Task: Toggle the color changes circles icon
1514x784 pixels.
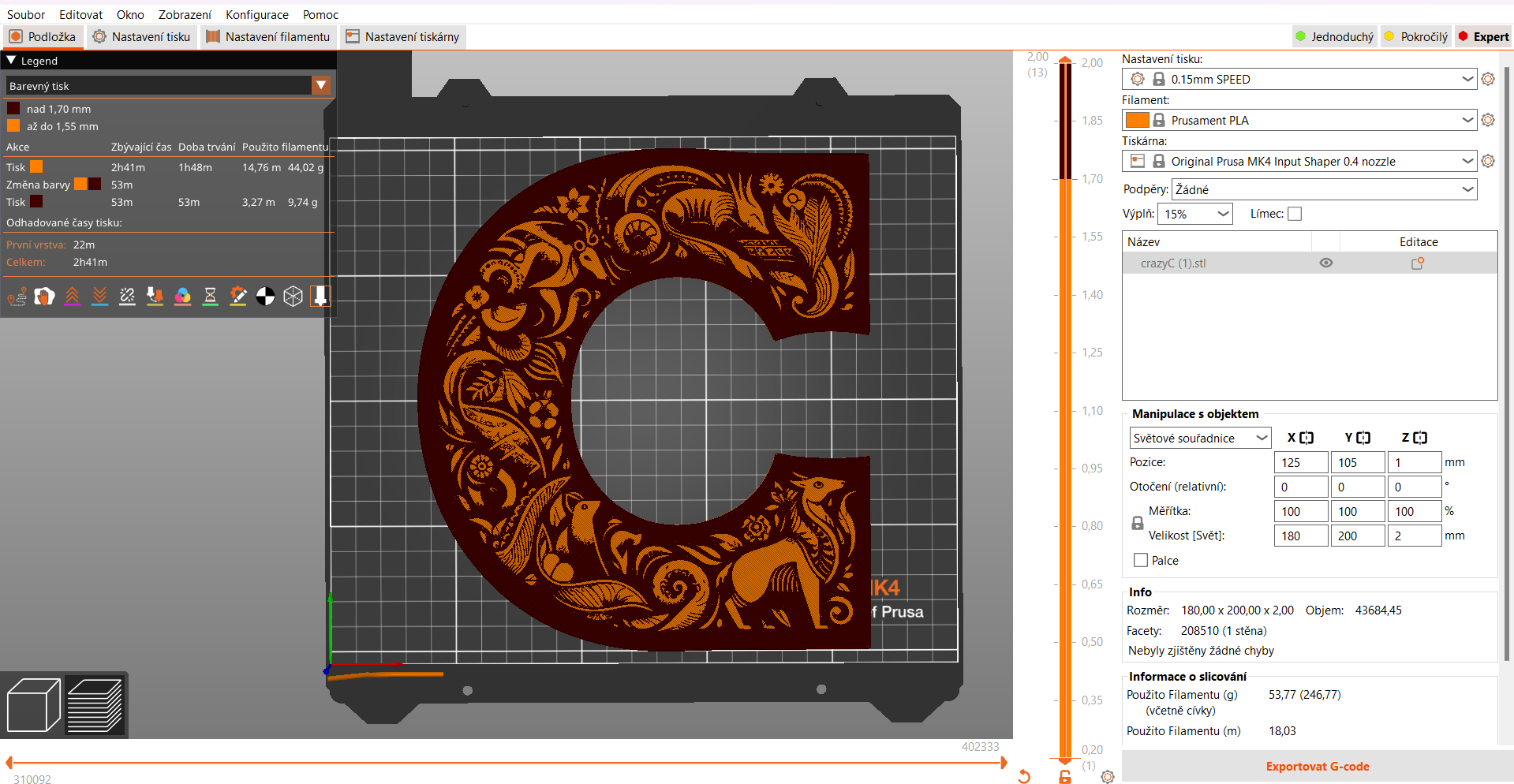Action: 182,297
